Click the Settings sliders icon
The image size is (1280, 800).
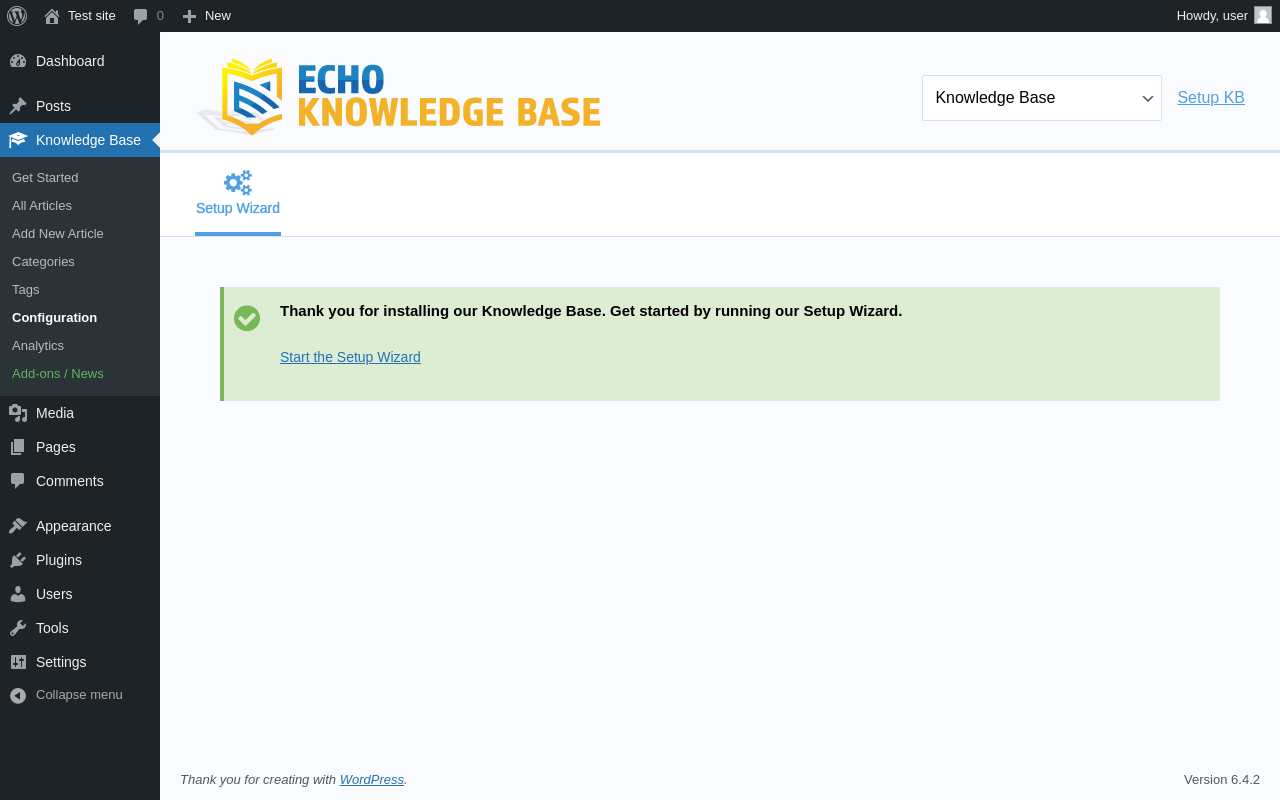(18, 662)
